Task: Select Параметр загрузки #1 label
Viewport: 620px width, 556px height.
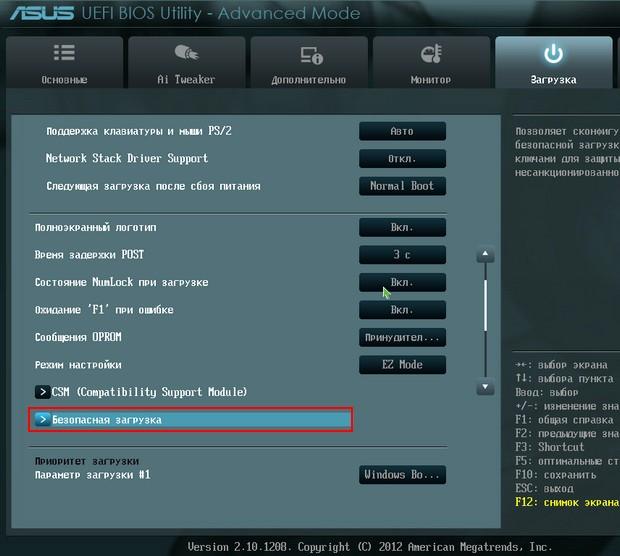Action: click(x=93, y=475)
